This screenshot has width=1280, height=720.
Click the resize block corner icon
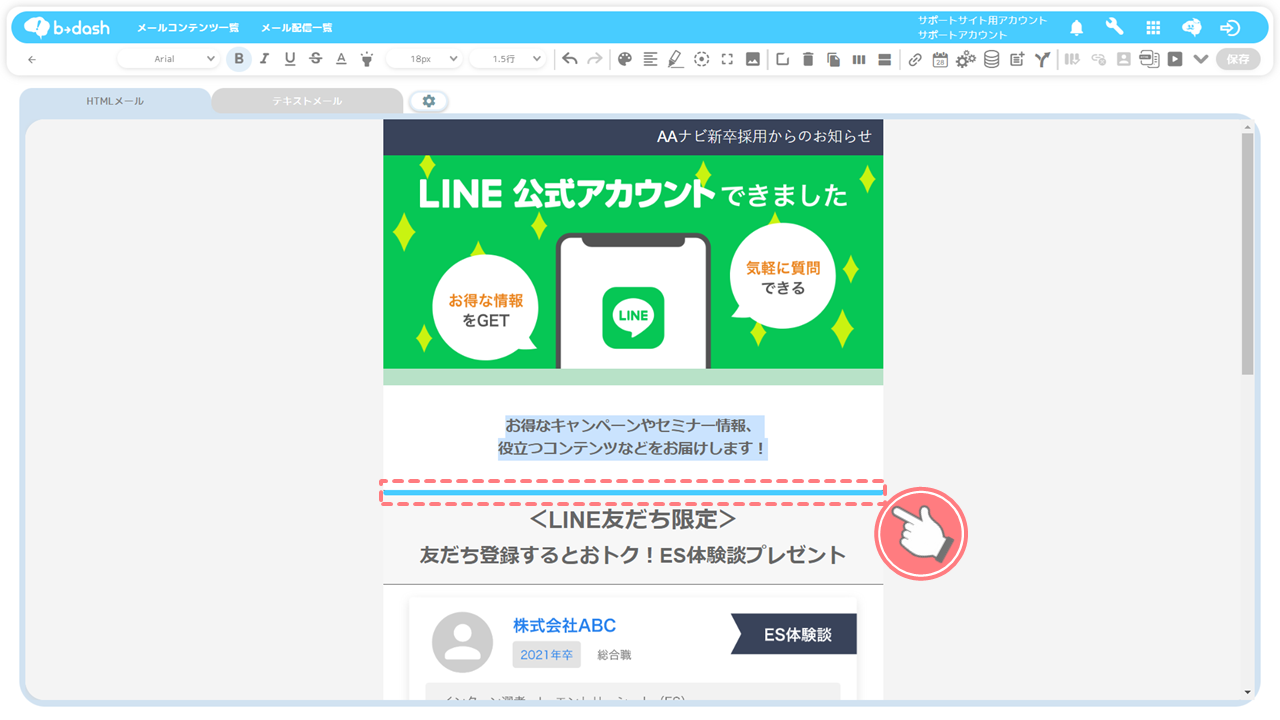pyautogui.click(x=783, y=59)
